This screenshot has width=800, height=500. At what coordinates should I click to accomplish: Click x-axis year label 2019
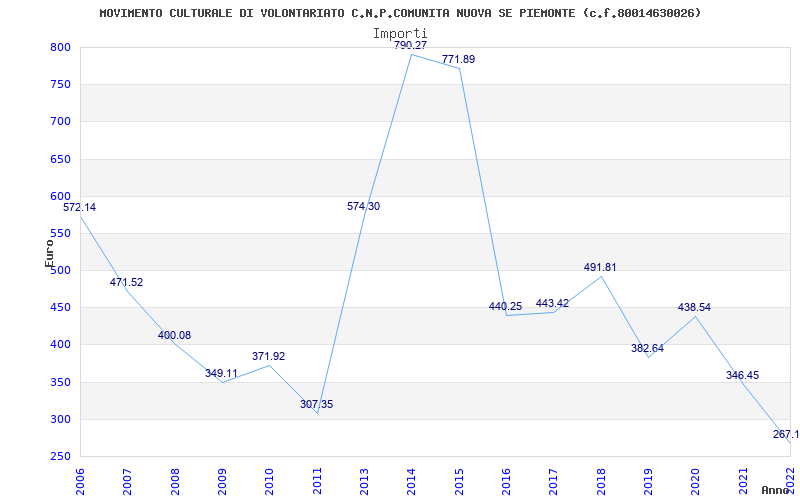[x=648, y=481]
